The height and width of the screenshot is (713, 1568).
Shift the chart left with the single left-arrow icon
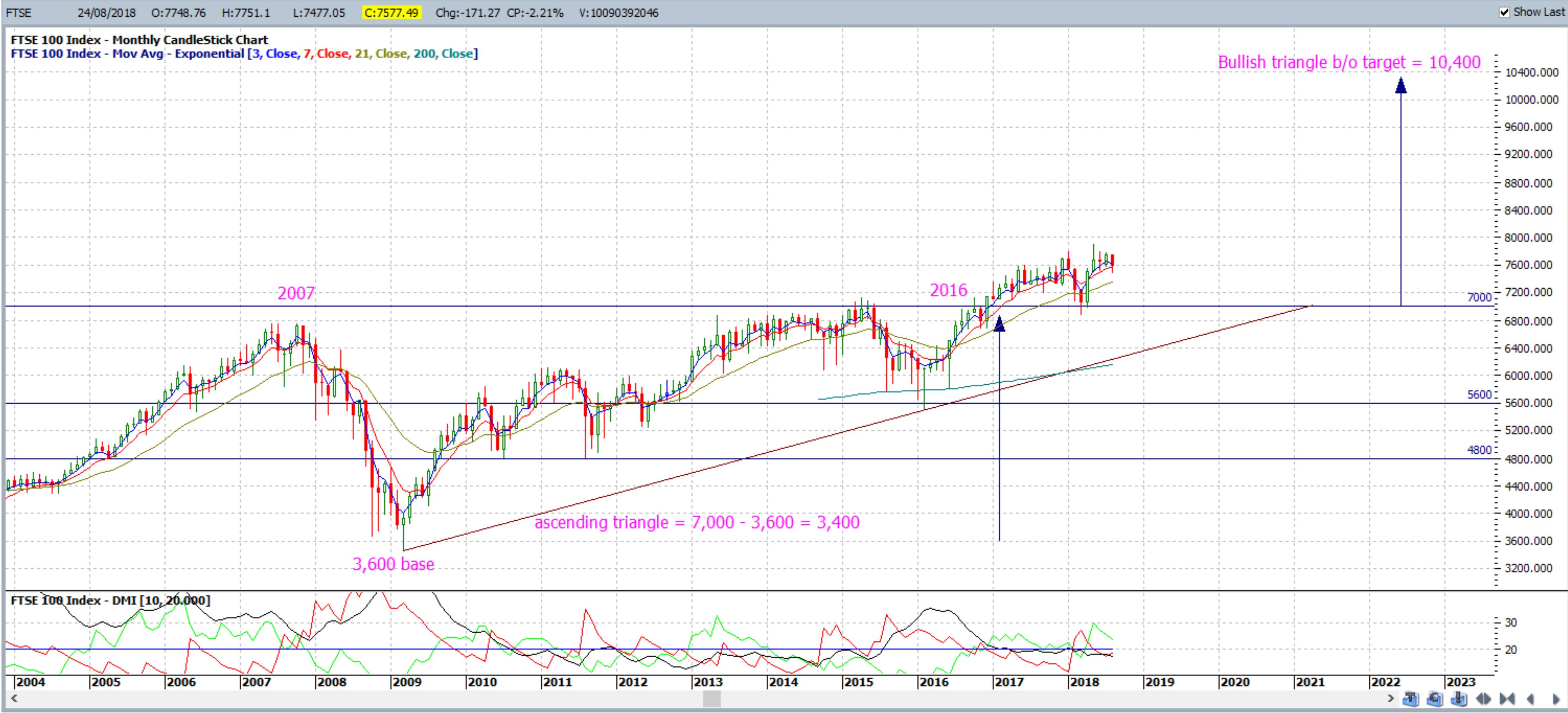click(1530, 699)
